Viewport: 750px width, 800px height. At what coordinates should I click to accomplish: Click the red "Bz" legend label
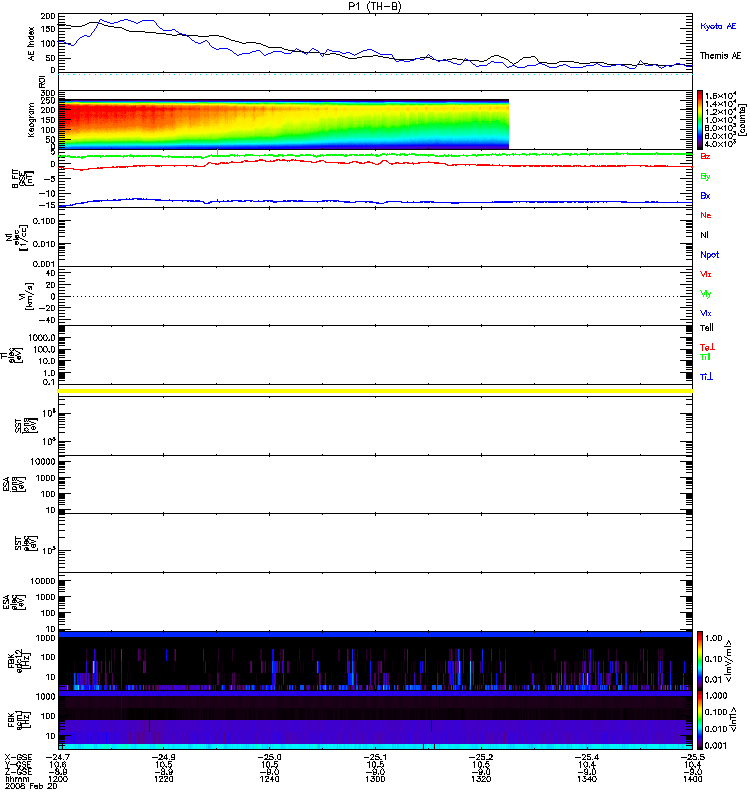tap(705, 156)
